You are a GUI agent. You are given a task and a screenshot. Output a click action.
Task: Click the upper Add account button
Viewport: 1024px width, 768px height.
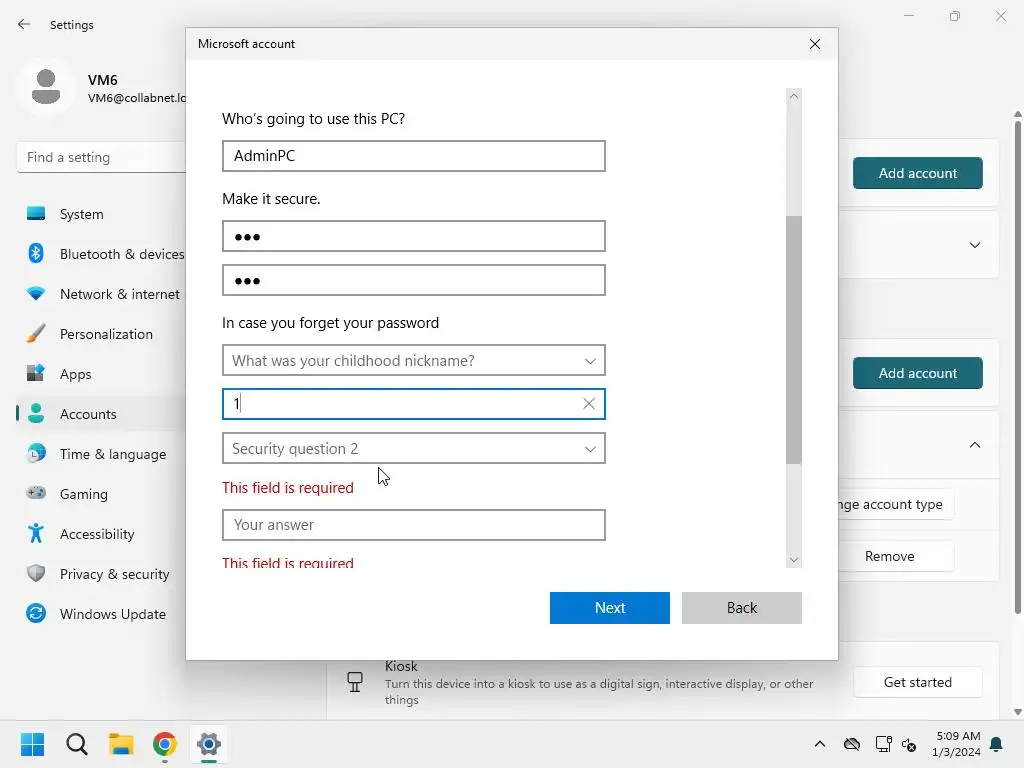918,173
